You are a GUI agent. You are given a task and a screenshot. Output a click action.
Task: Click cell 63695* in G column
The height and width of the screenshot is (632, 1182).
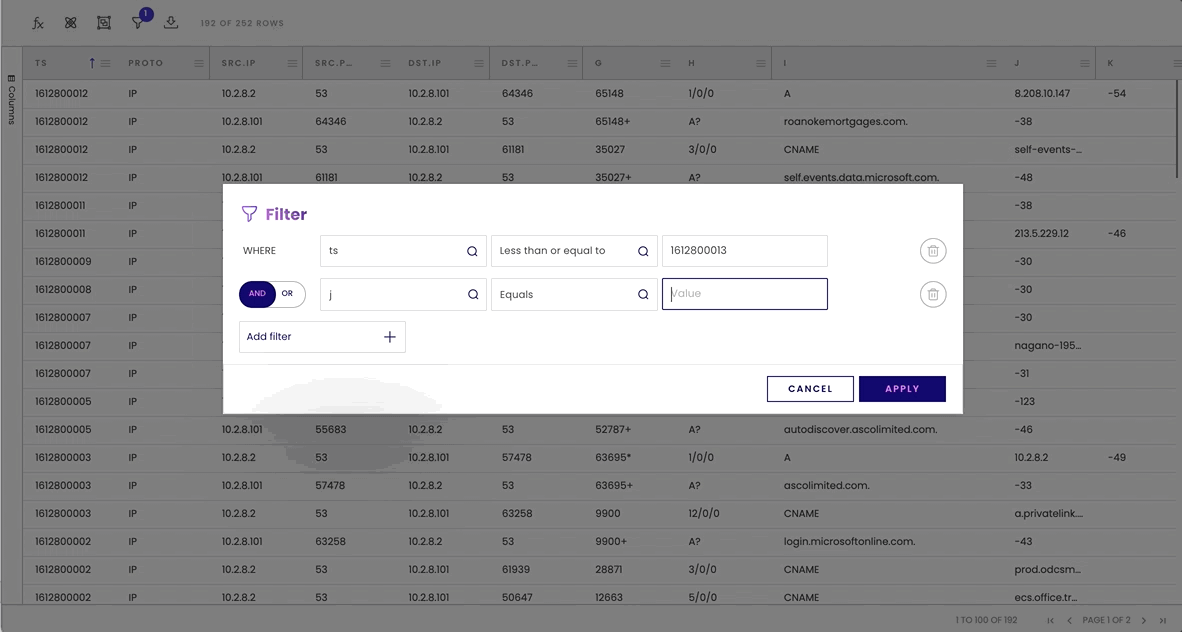point(613,458)
